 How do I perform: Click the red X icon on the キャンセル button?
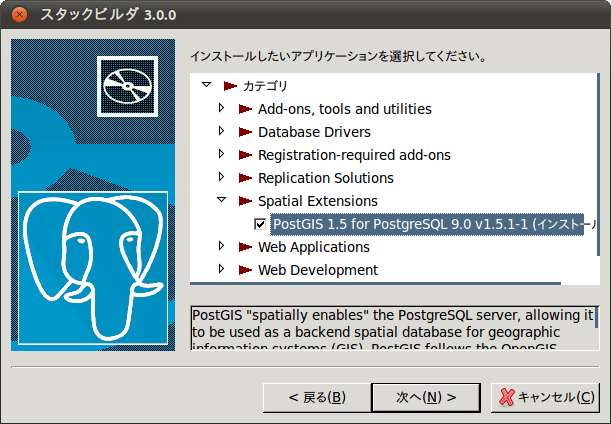[x=507, y=397]
